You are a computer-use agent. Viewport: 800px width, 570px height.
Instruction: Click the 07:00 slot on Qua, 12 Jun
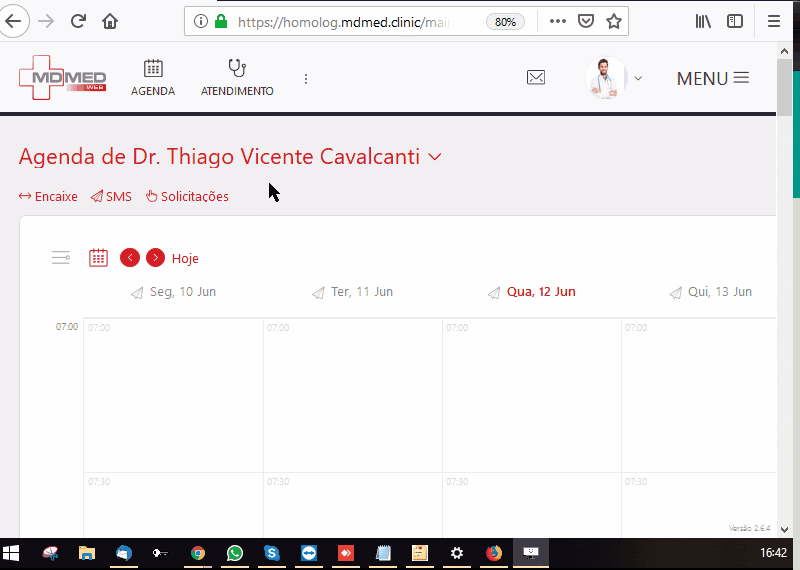click(532, 395)
